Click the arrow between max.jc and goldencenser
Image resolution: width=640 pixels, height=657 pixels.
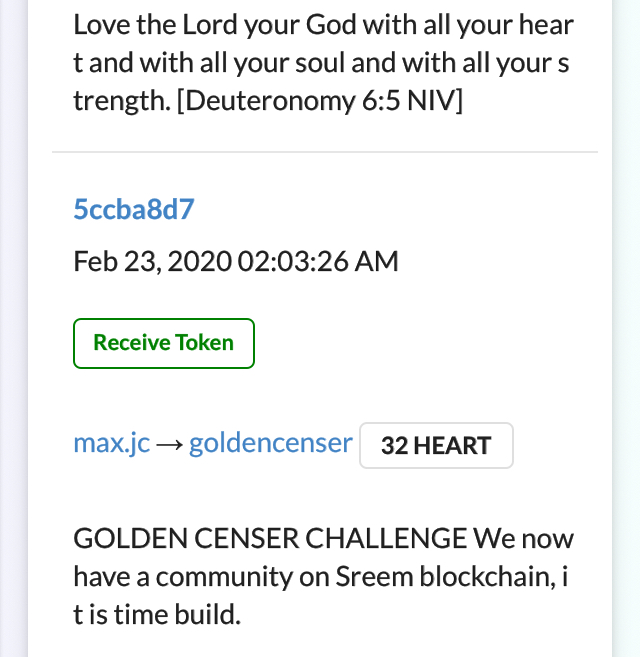(x=169, y=445)
